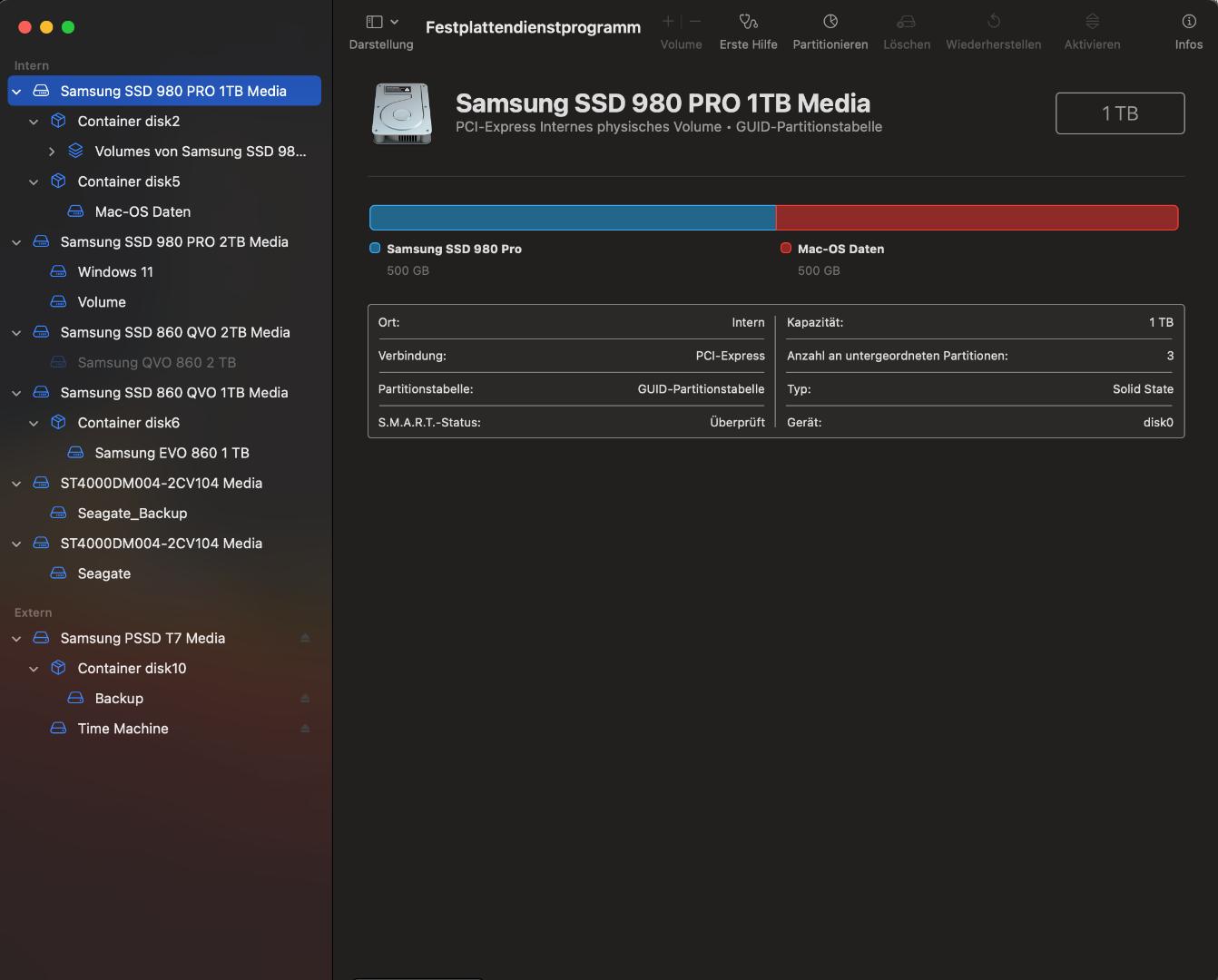
Task: Select Seagate_Backup in the sidebar
Action: pos(133,514)
